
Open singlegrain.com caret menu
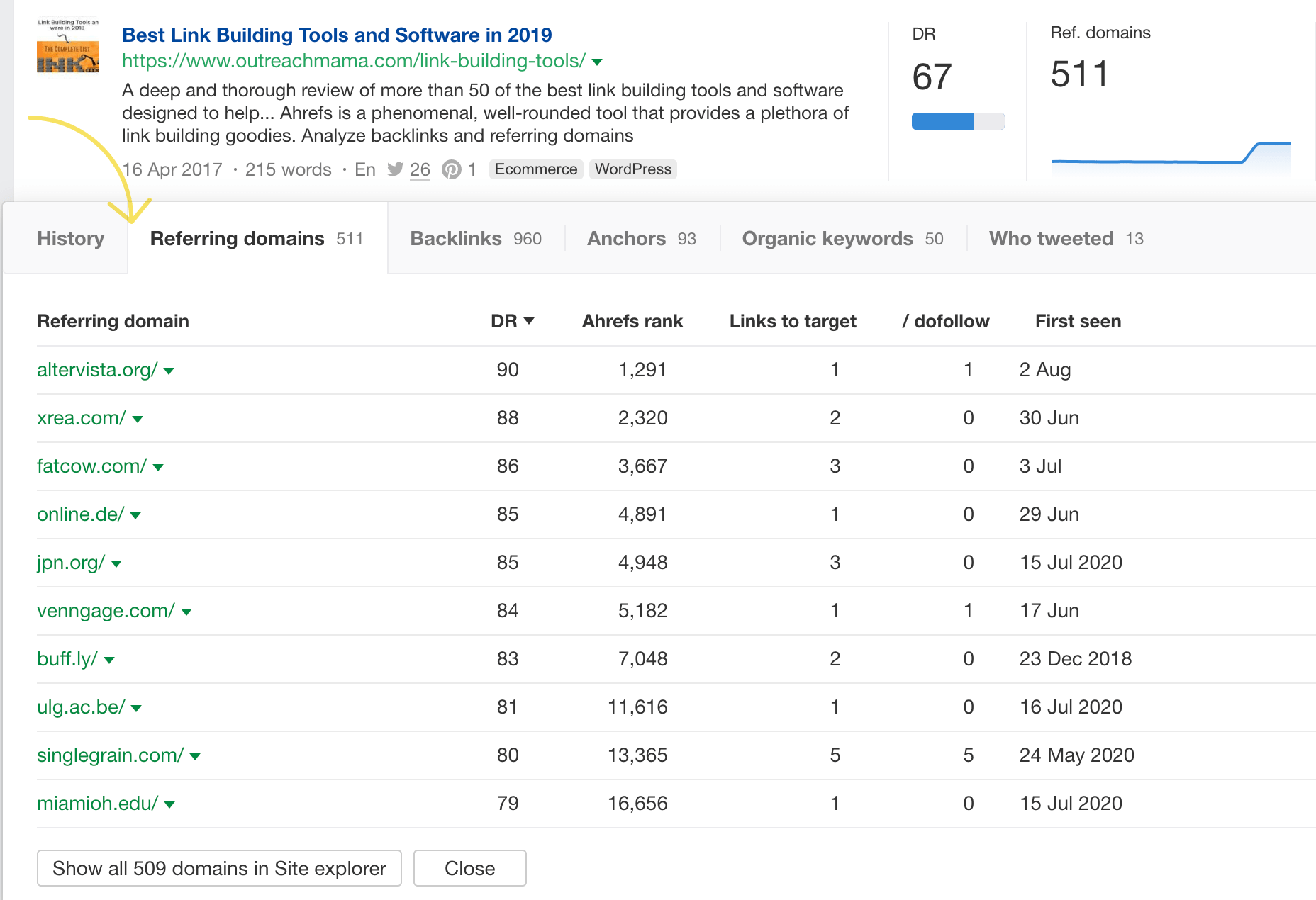pyautogui.click(x=195, y=756)
